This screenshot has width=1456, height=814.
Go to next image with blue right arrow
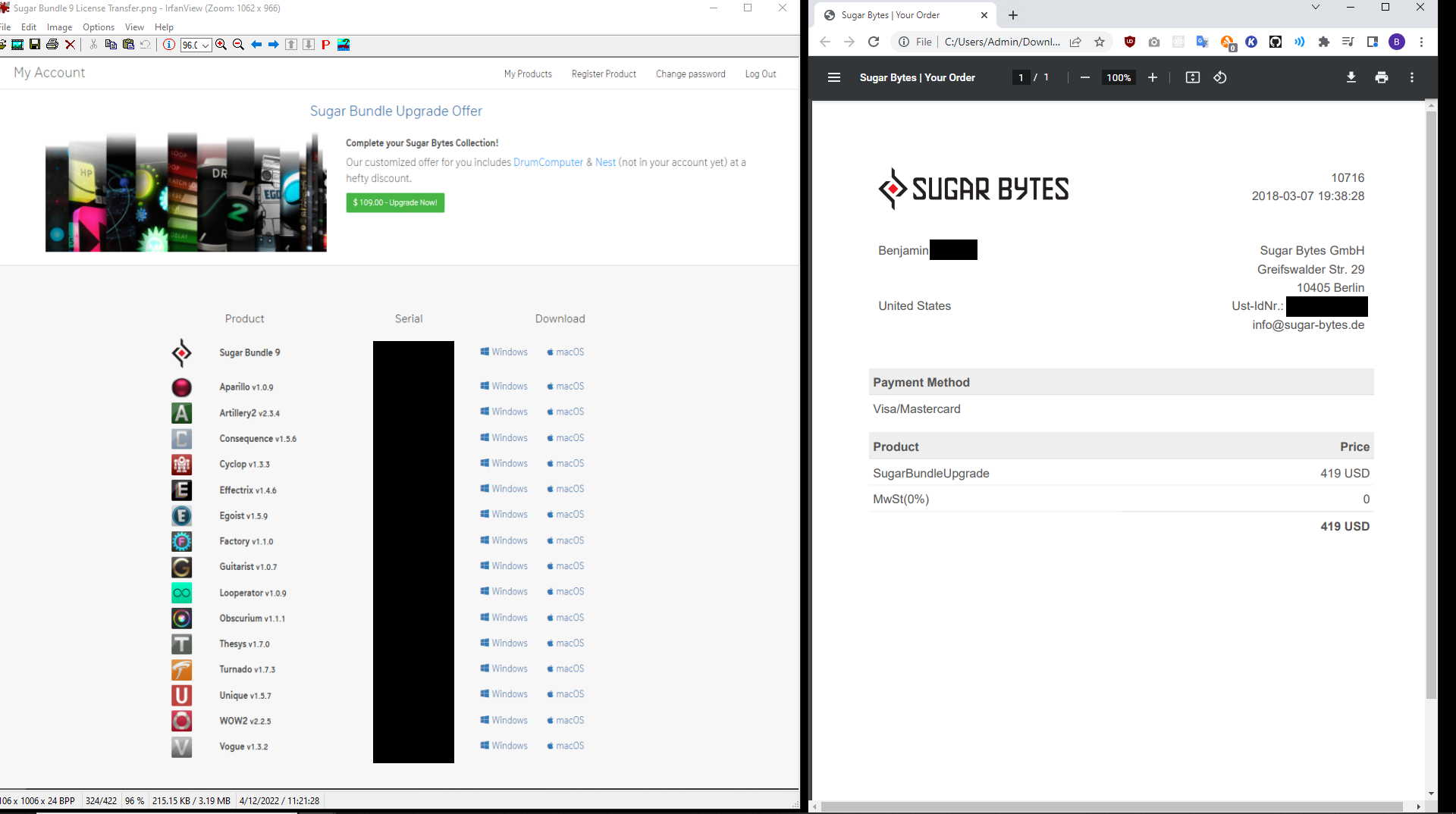pos(274,45)
